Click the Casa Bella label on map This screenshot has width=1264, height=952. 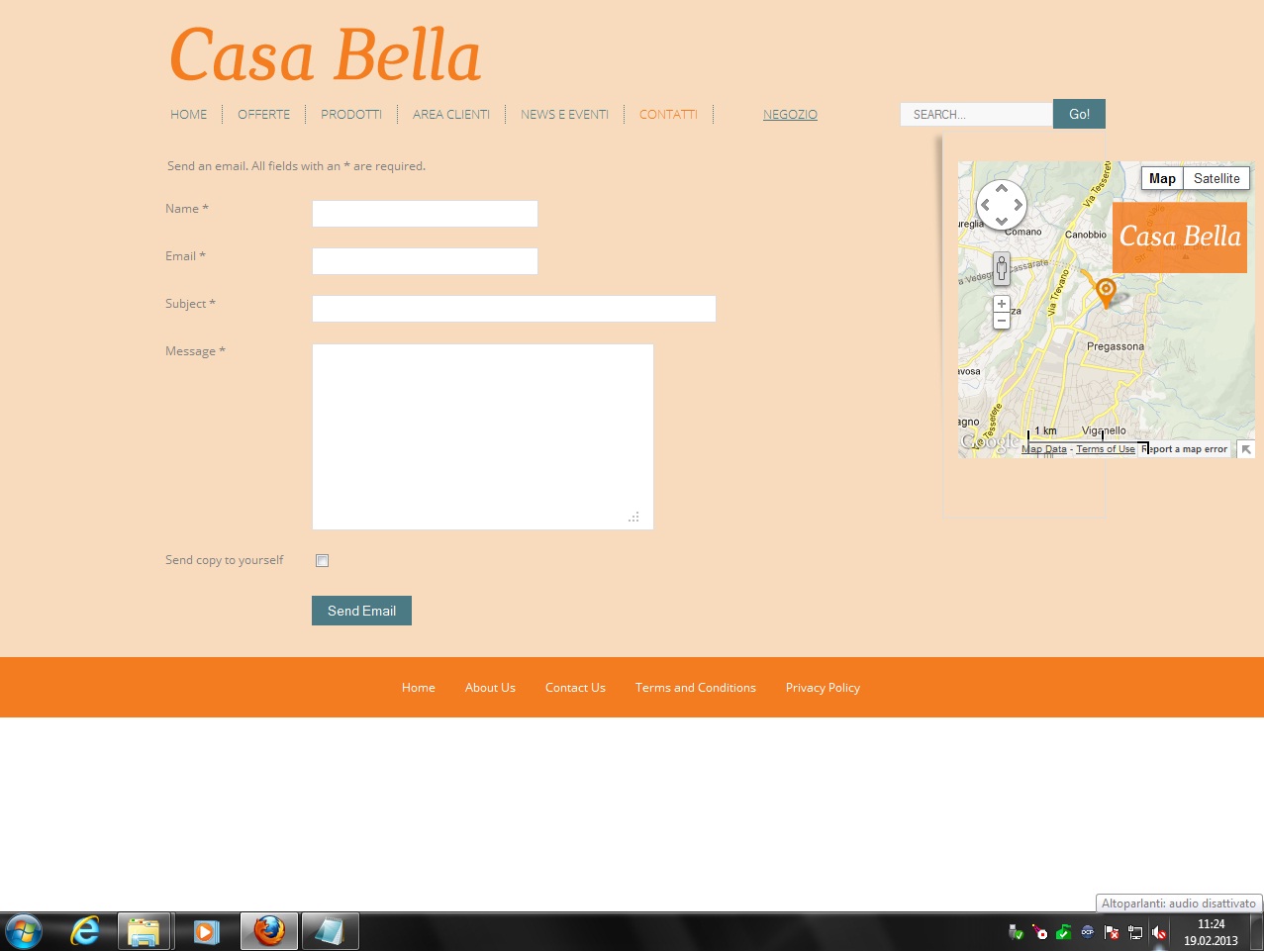pos(1180,238)
